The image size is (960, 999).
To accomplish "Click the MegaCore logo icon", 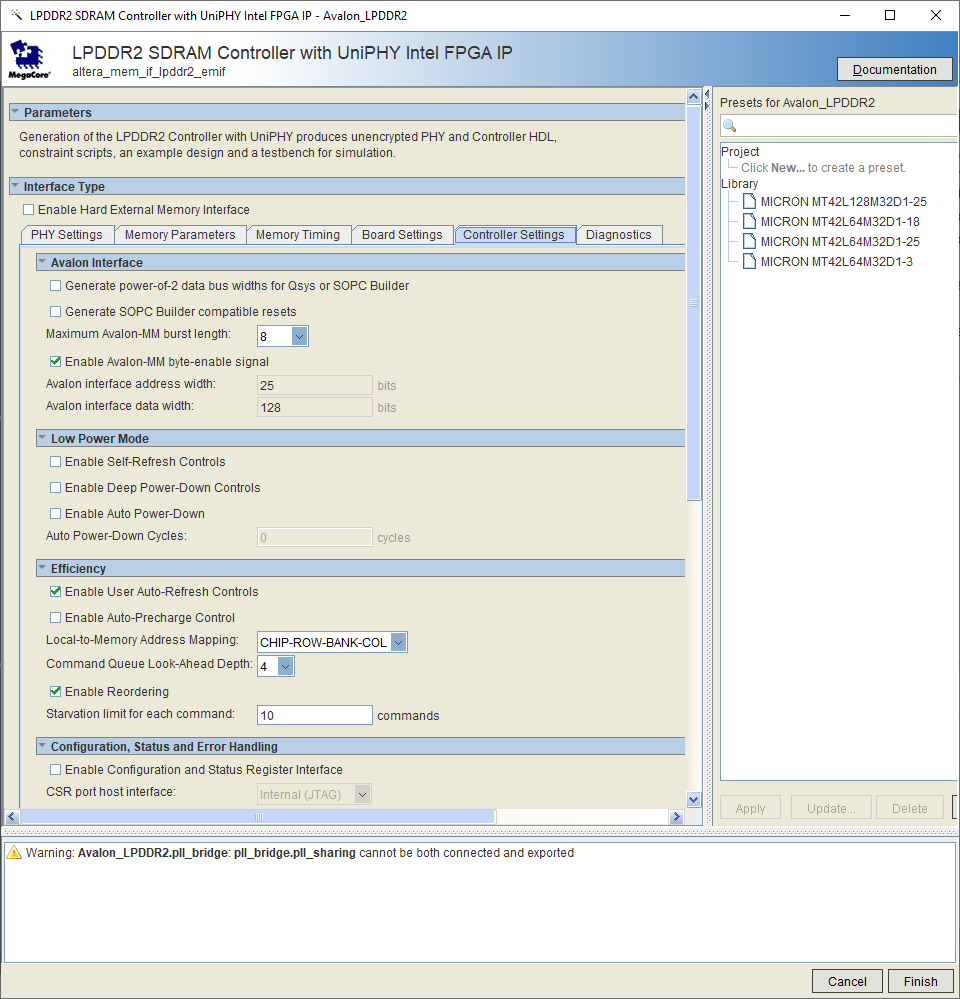I will [29, 59].
